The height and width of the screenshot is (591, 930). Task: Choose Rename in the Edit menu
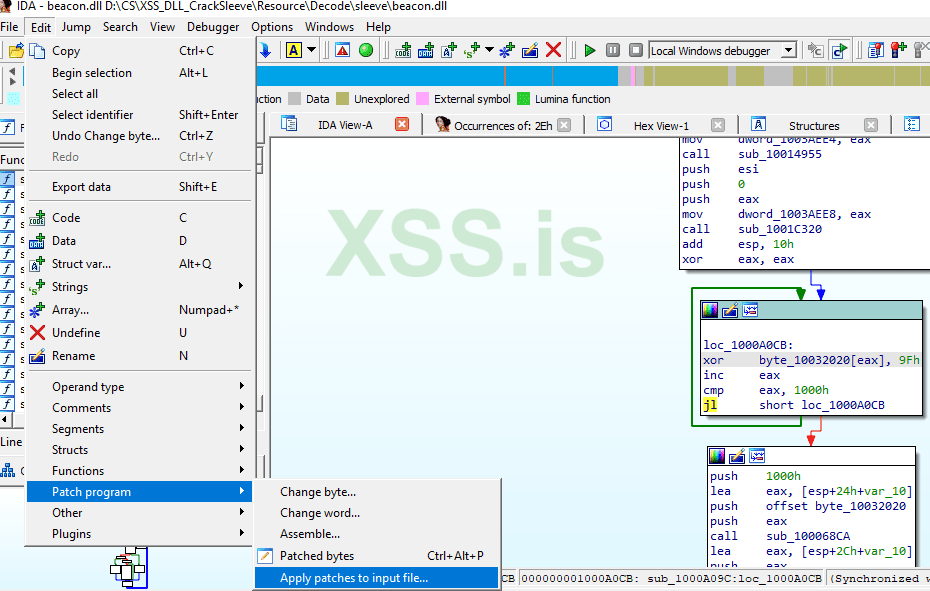(x=139, y=356)
